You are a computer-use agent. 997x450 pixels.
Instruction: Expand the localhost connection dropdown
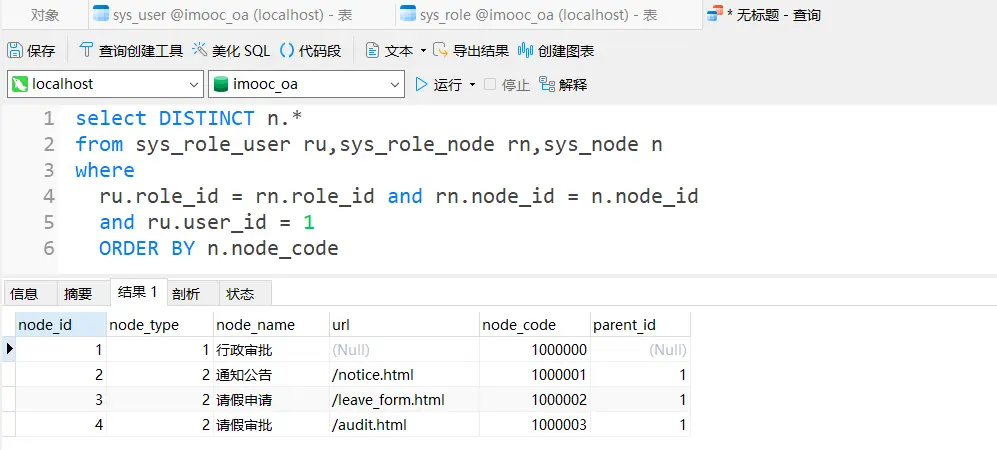pos(194,85)
